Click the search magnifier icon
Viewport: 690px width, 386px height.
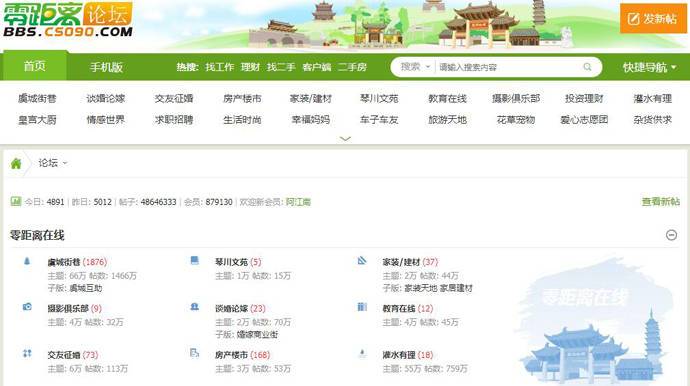[587, 67]
